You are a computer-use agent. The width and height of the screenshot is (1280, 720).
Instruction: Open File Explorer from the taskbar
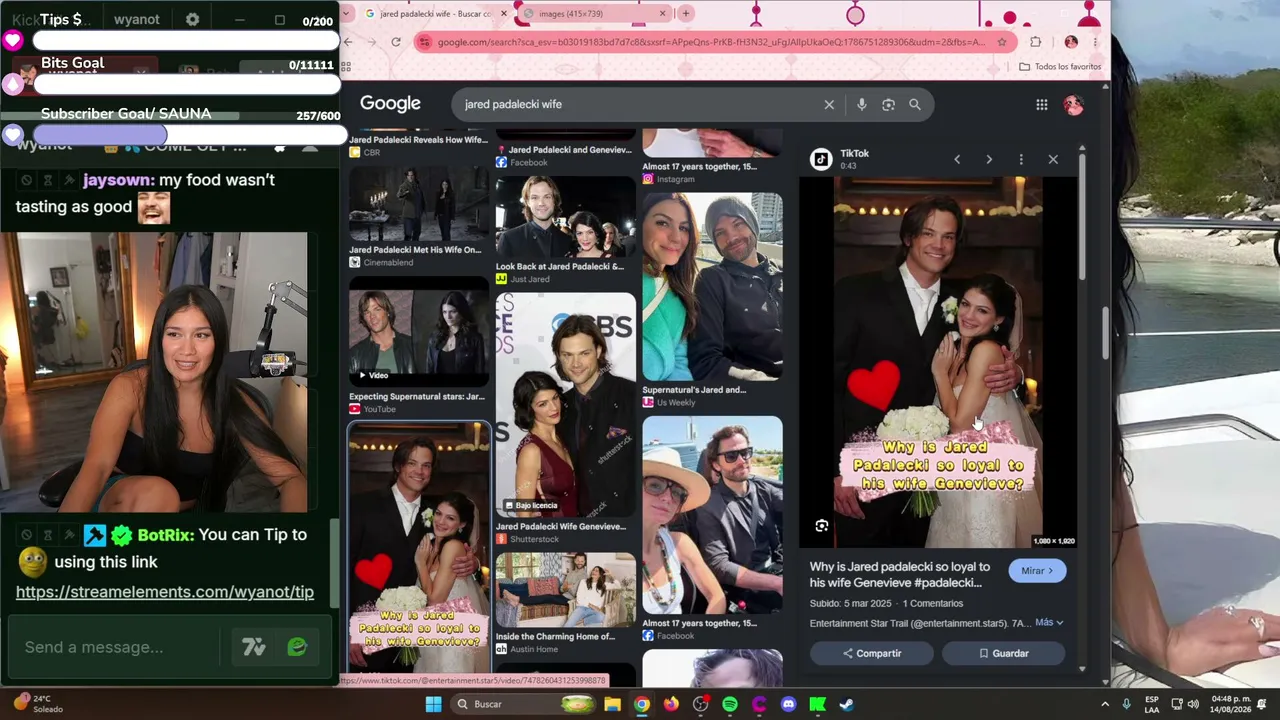click(x=612, y=704)
